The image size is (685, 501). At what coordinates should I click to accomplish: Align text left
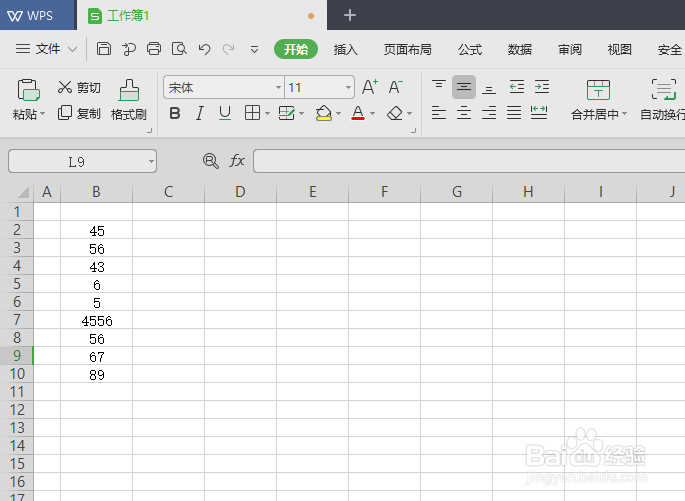pos(439,113)
